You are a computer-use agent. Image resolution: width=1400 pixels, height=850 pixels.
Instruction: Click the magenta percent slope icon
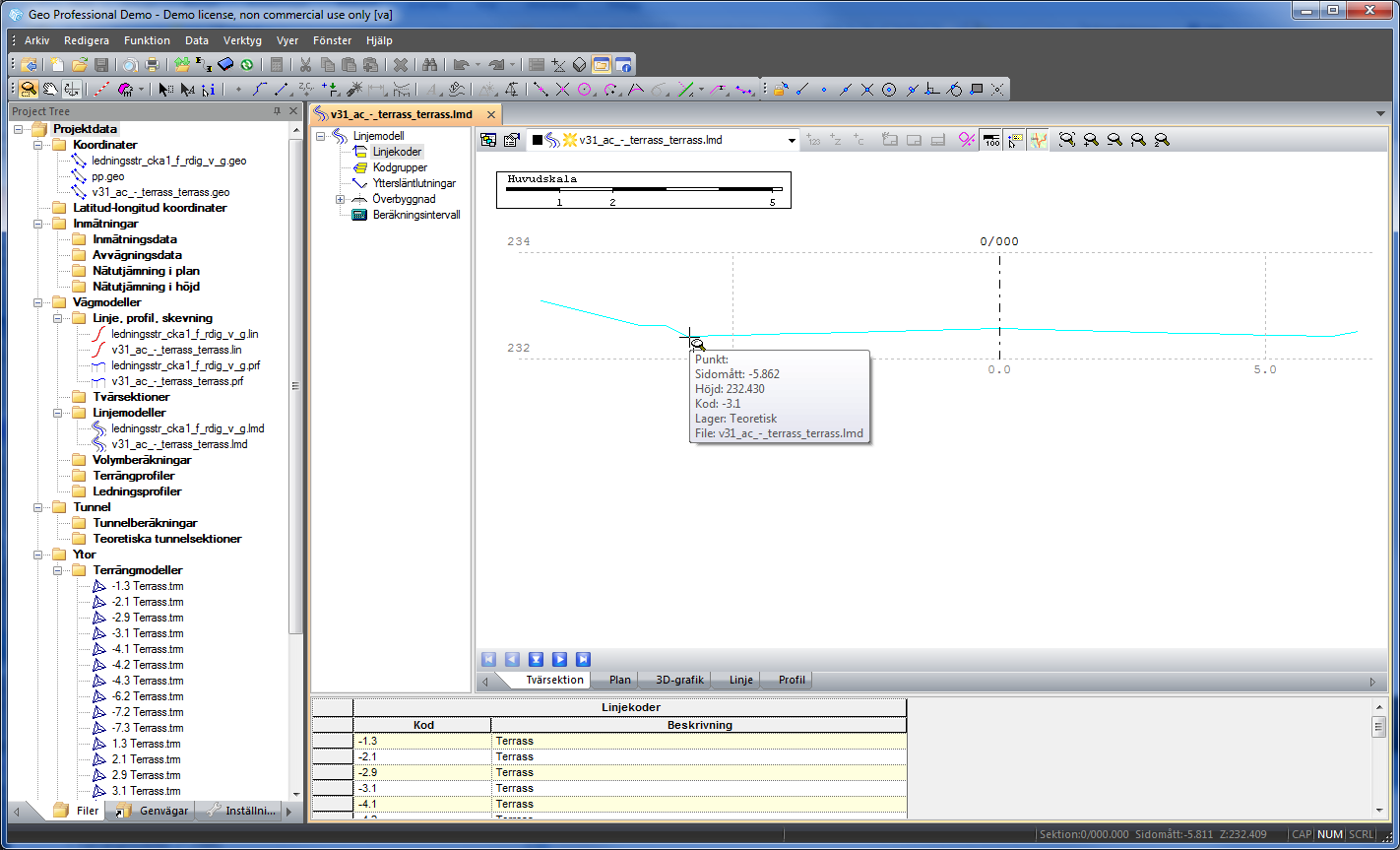(x=967, y=140)
